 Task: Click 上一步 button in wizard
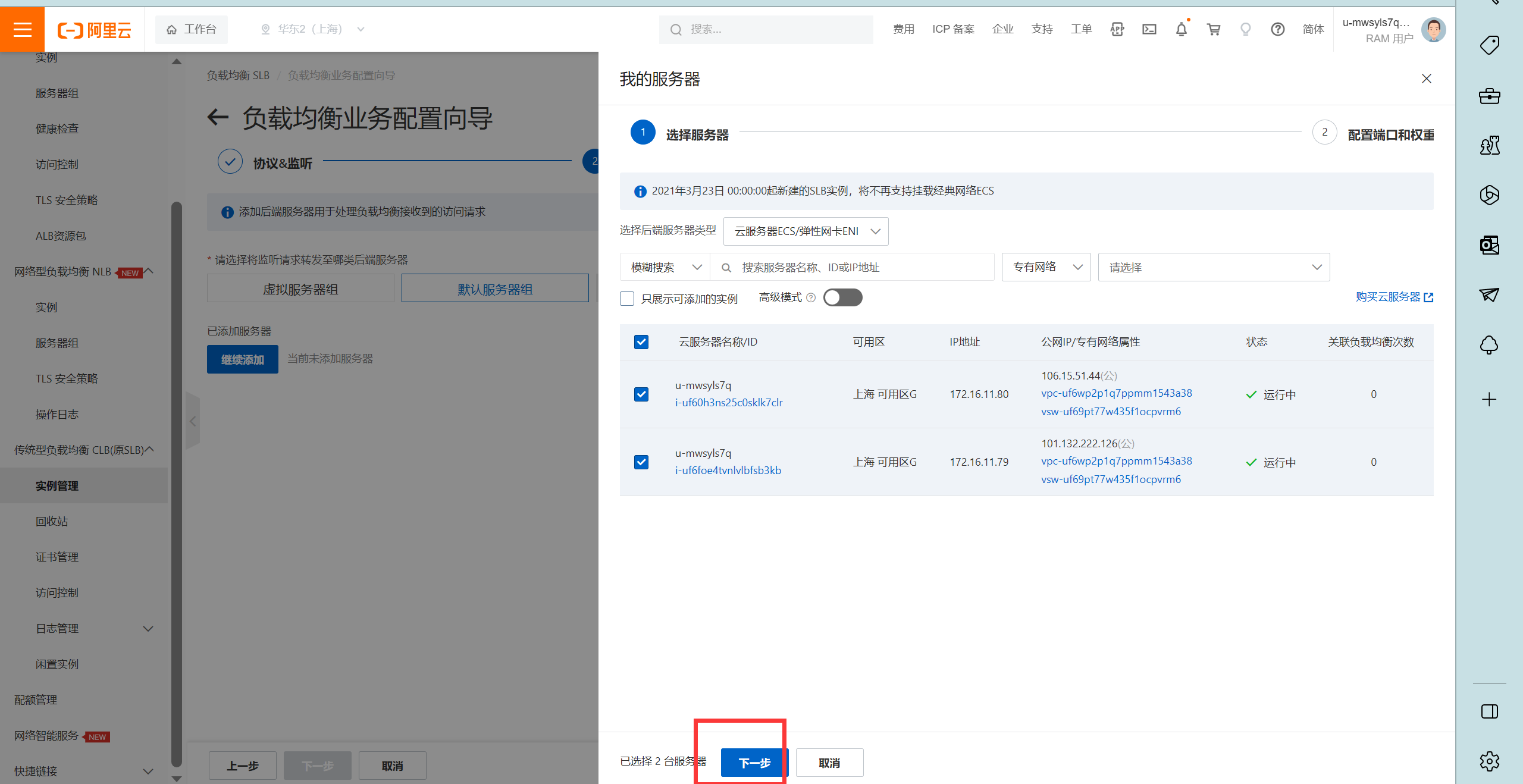242,766
